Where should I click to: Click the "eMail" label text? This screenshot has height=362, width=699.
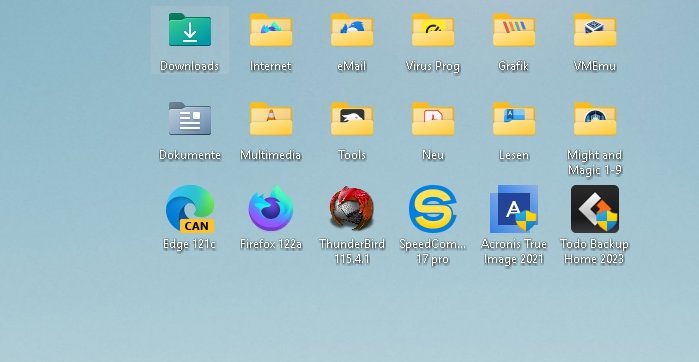click(x=352, y=66)
